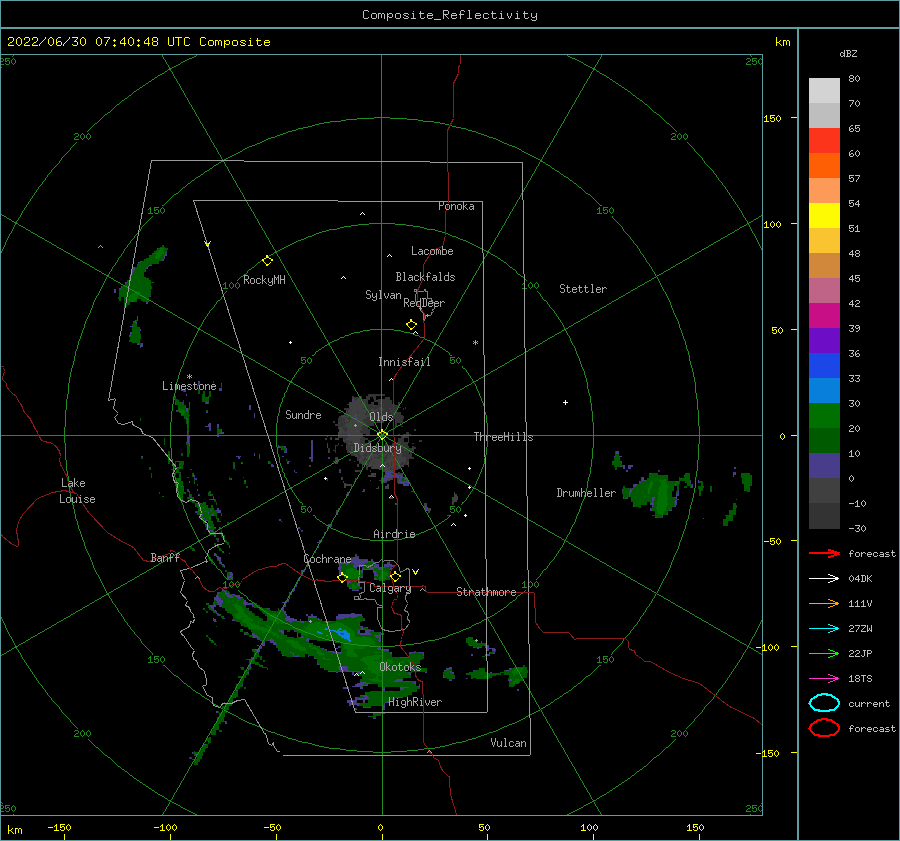Click the yellow diamond at radar center
The image size is (900, 841).
pos(382,435)
